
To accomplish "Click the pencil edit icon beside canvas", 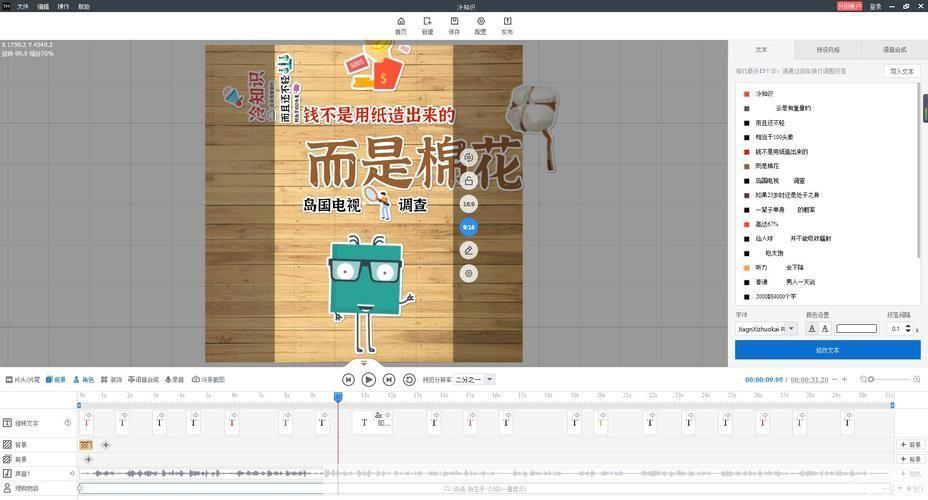I will point(469,250).
